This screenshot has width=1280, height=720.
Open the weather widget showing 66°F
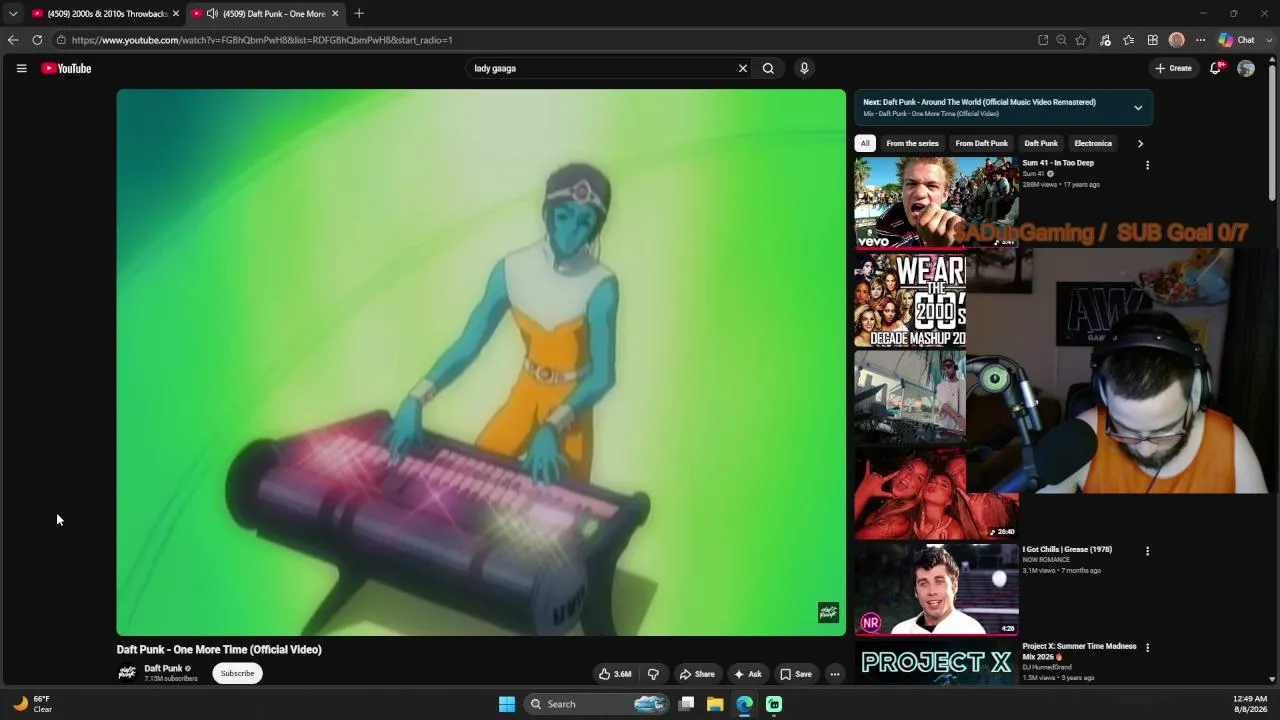tap(32, 704)
